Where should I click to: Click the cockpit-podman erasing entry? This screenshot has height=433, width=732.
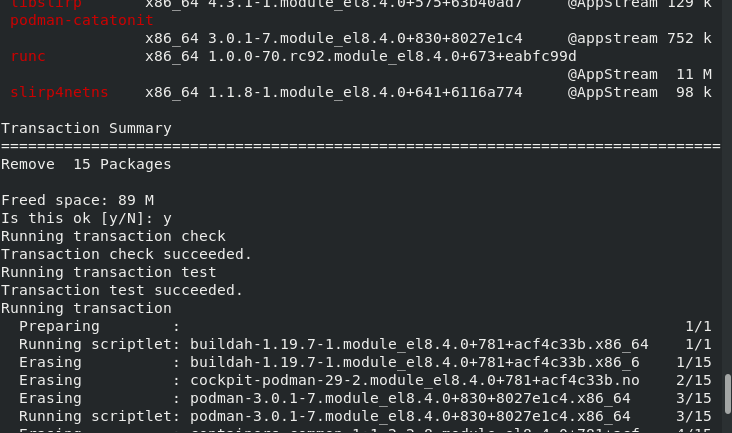415,380
